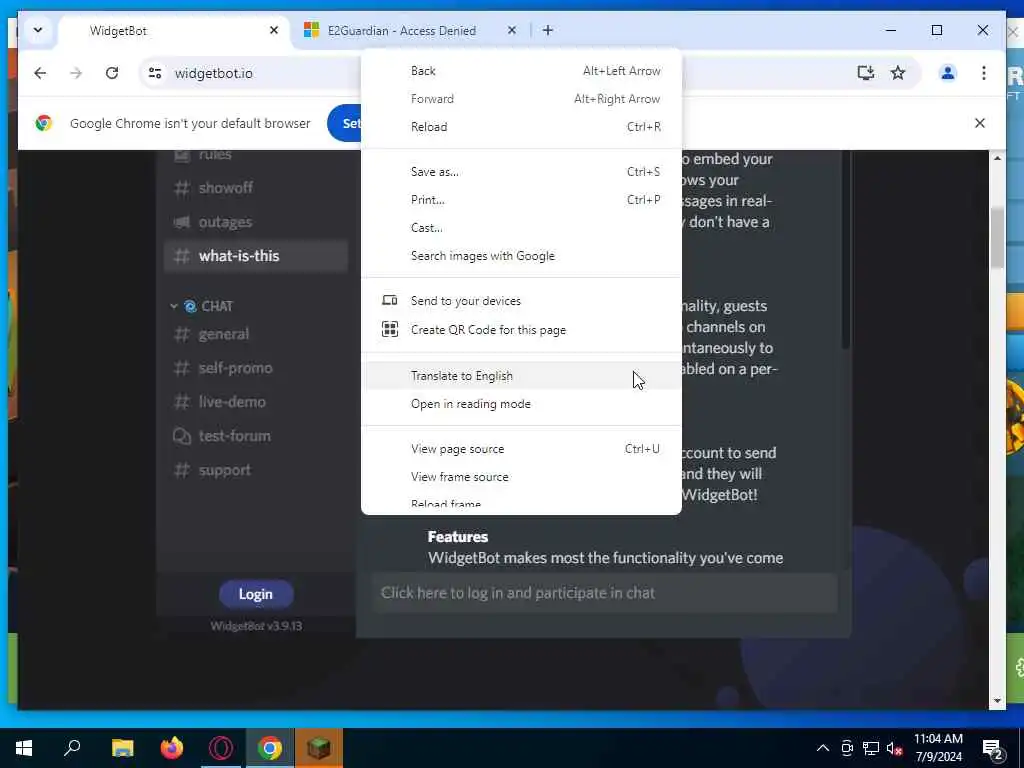The height and width of the screenshot is (768, 1024).
Task: Click the Login button in WidgetBot sidebar
Action: (x=256, y=594)
